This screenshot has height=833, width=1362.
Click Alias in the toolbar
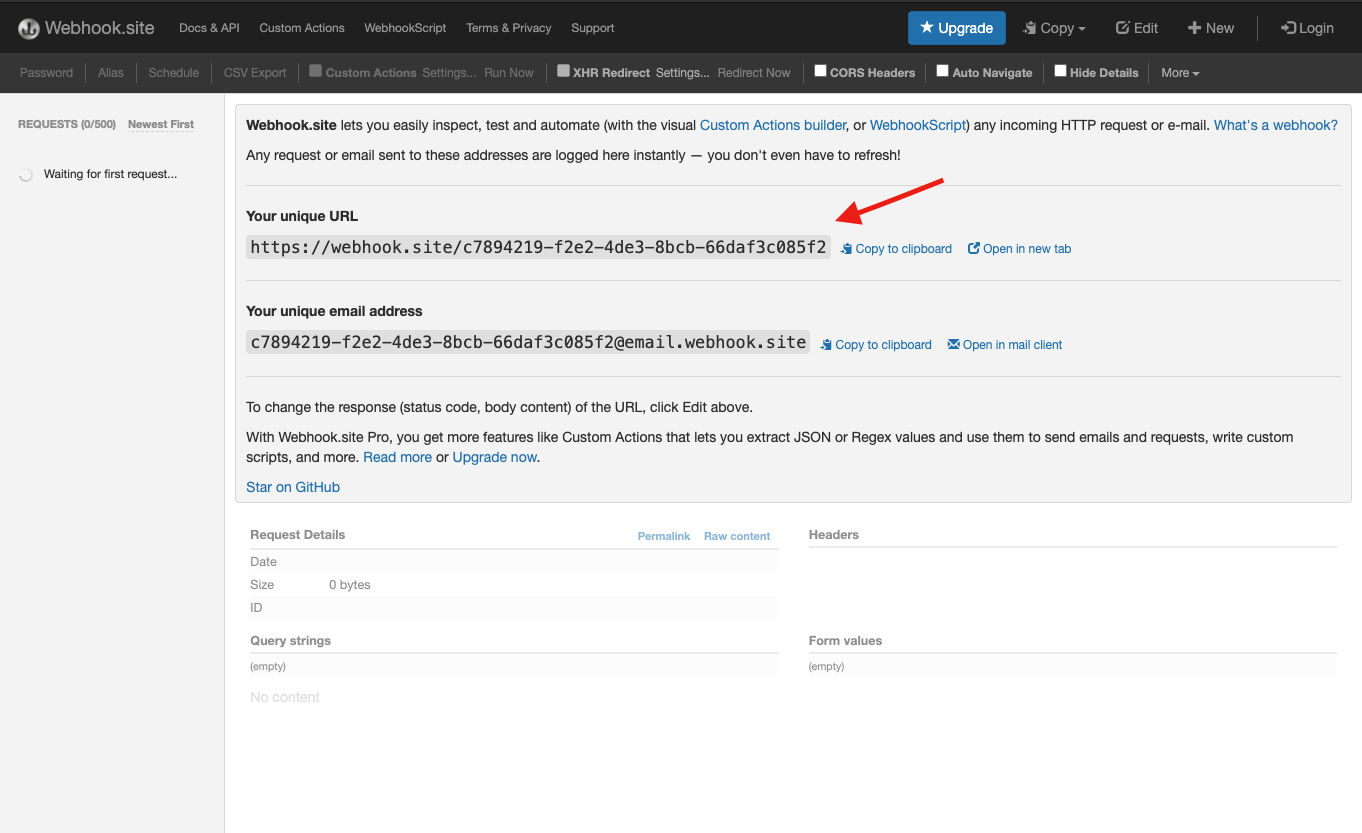click(111, 73)
